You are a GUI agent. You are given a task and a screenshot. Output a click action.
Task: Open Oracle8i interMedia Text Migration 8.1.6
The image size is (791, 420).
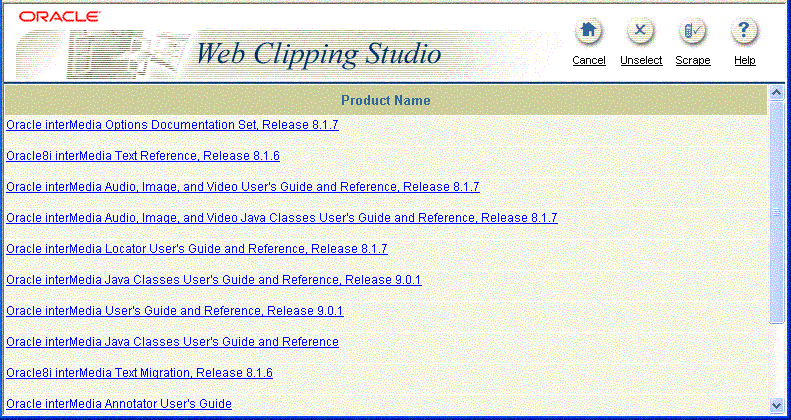coord(139,373)
